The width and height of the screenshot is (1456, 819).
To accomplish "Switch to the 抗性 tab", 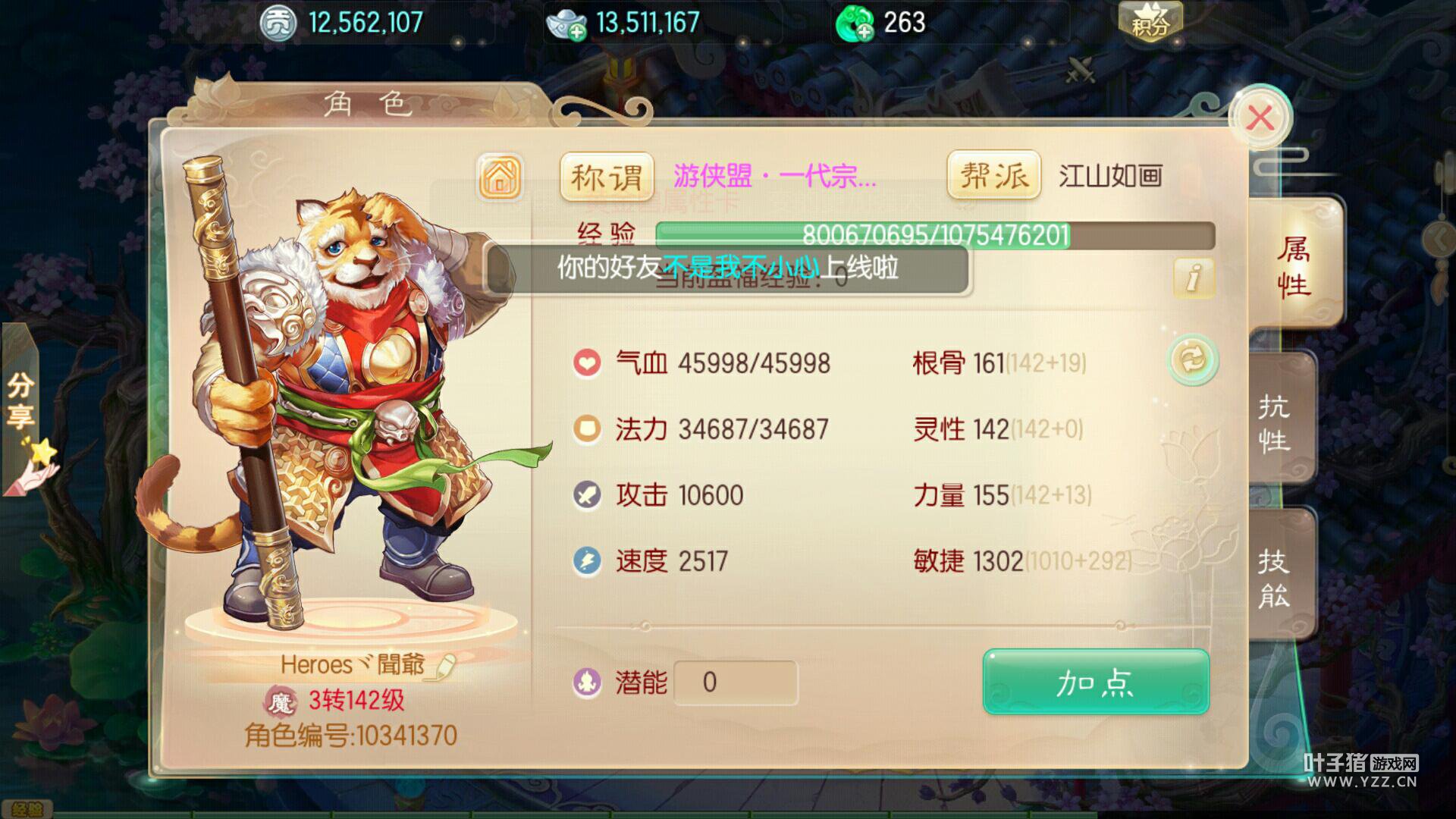I will (1282, 422).
